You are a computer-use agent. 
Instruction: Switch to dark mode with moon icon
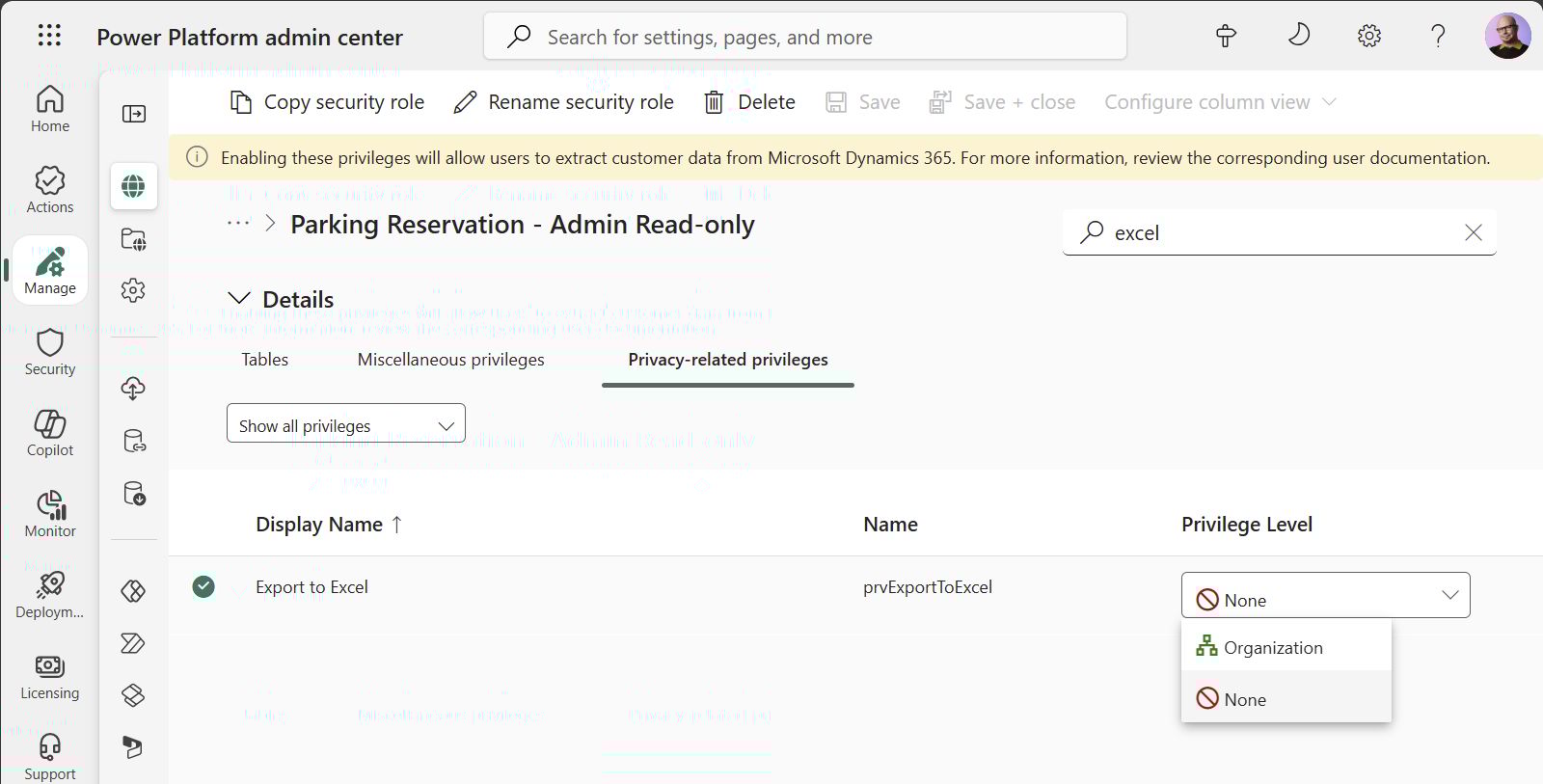1299,37
